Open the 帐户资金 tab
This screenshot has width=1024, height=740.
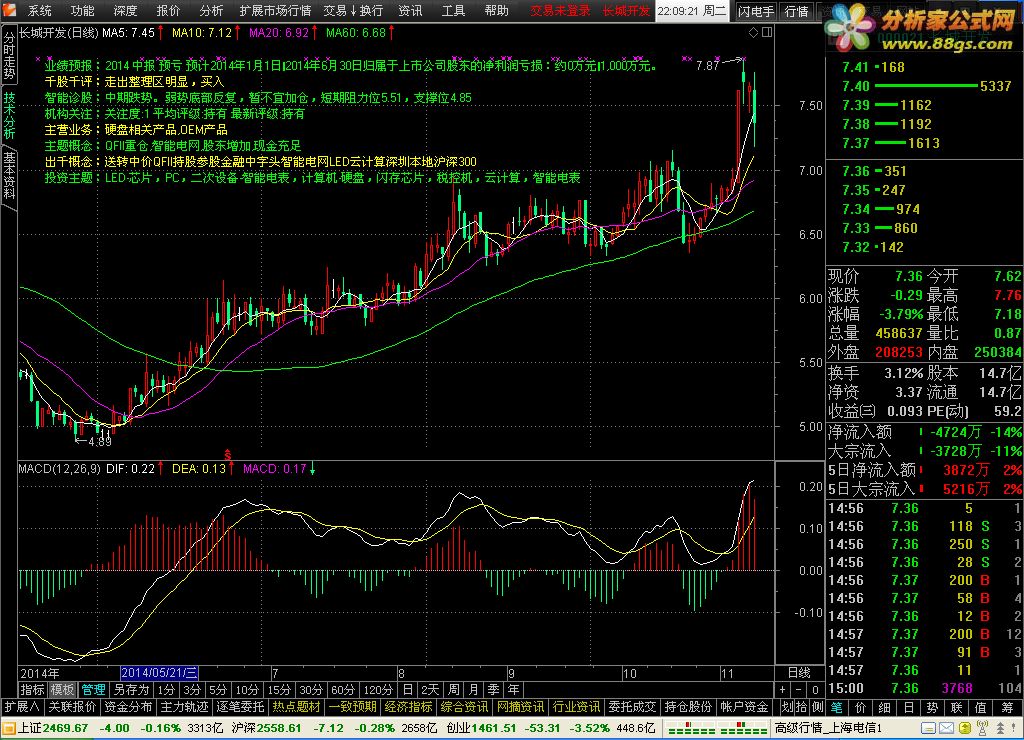tap(744, 707)
